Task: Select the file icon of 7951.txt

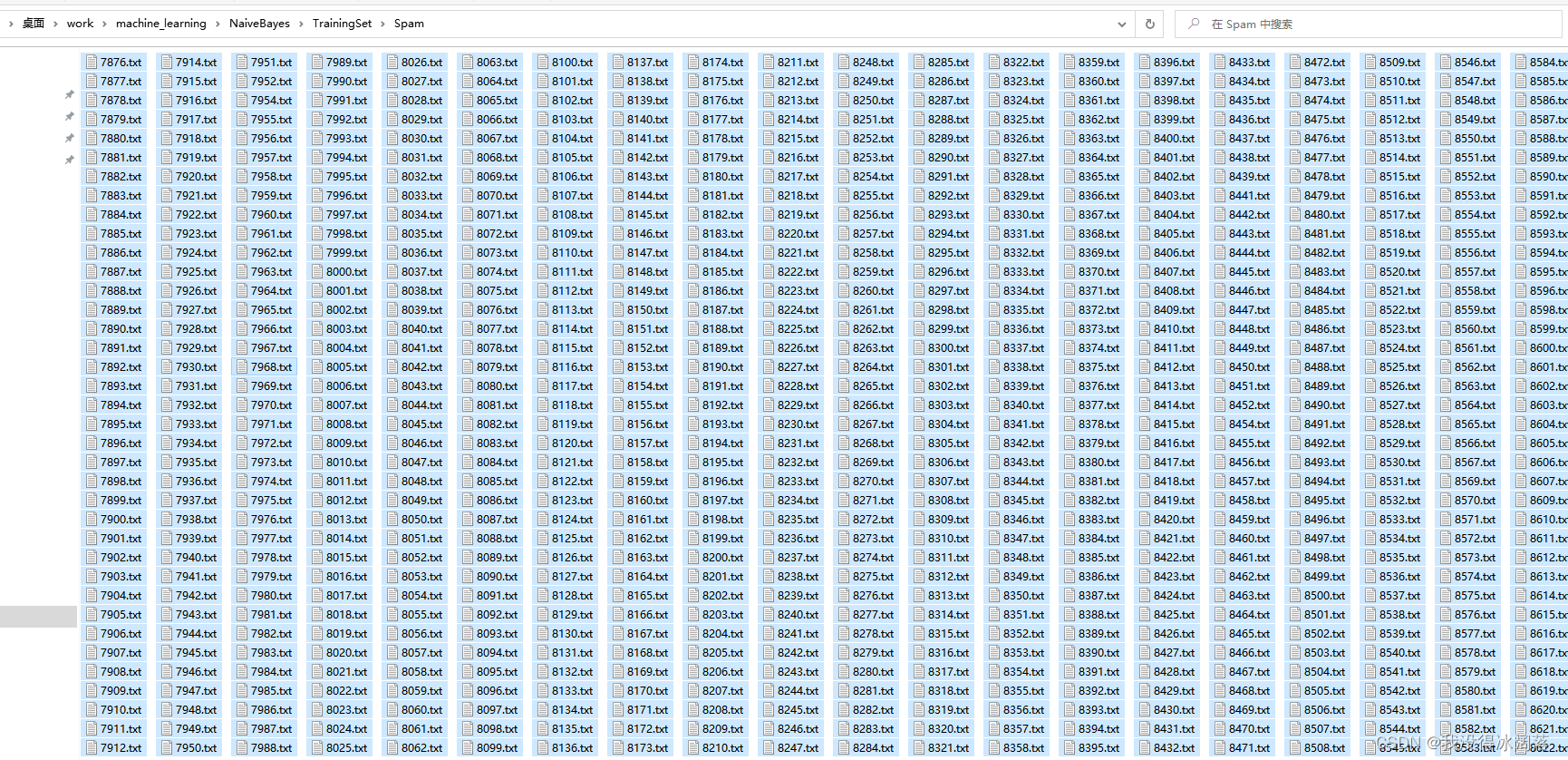Action: pyautogui.click(x=242, y=63)
